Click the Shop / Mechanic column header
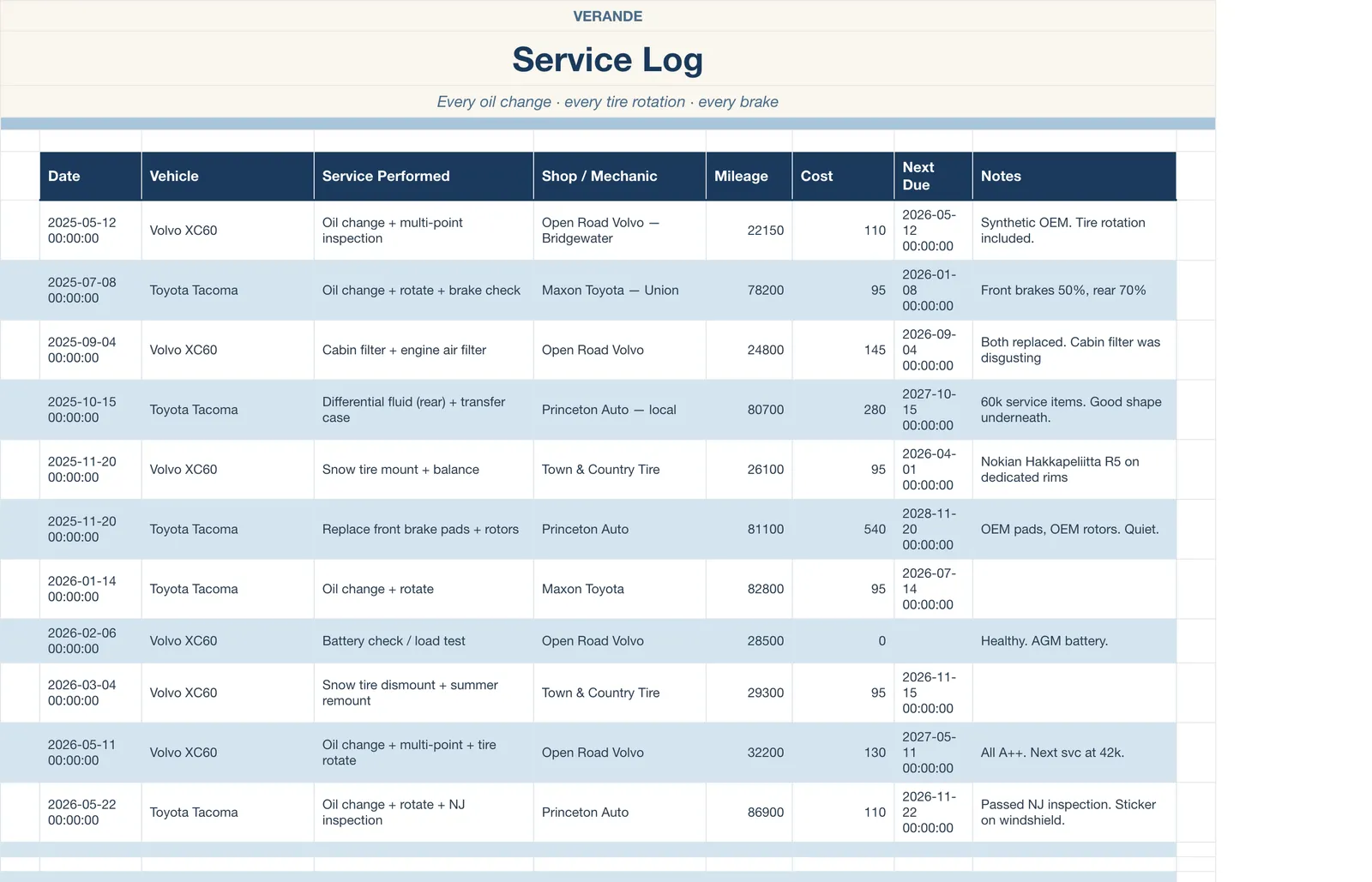The image size is (1372, 882). [x=620, y=176]
